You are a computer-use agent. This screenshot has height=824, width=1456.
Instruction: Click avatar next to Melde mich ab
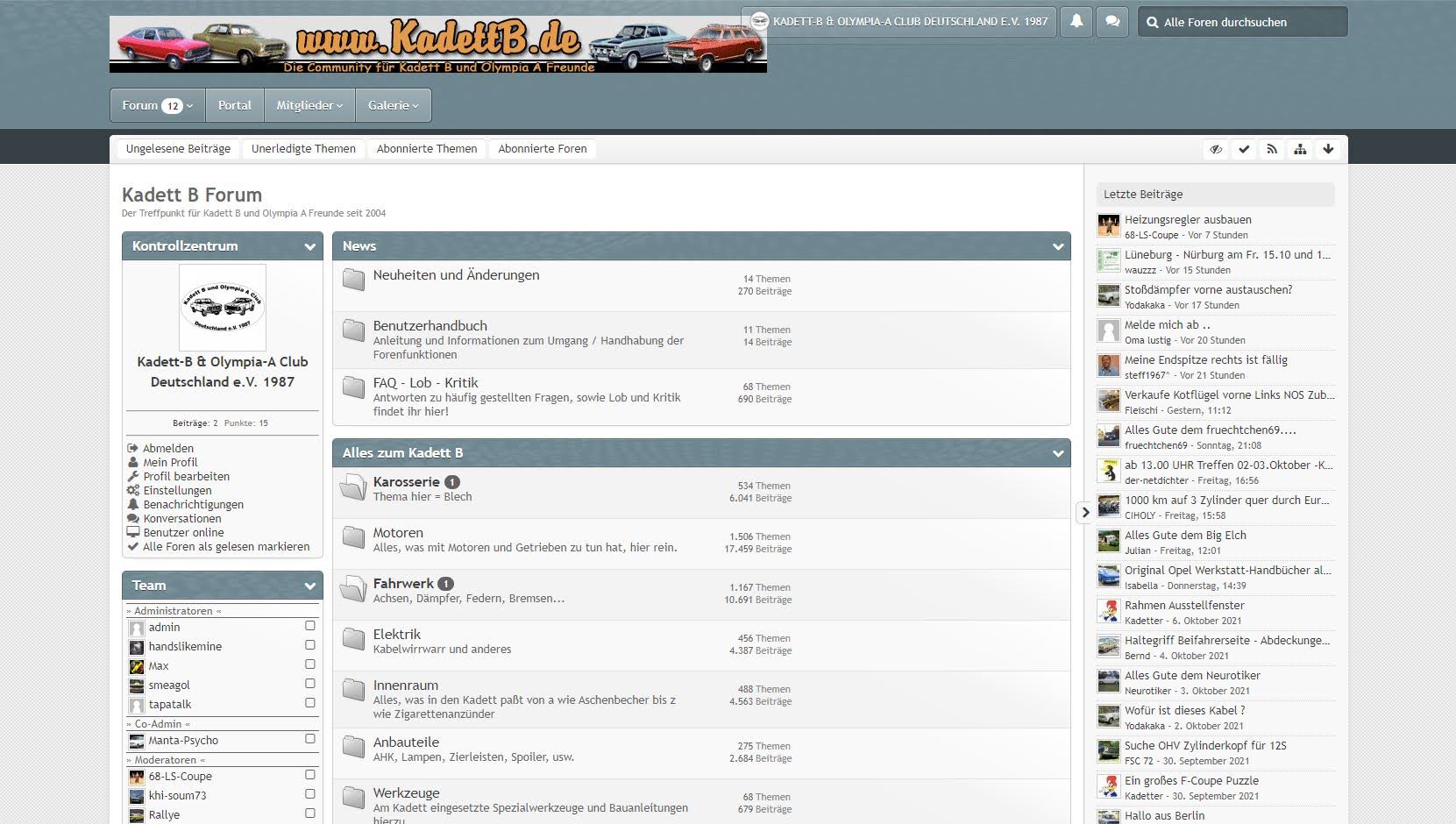(x=1108, y=331)
